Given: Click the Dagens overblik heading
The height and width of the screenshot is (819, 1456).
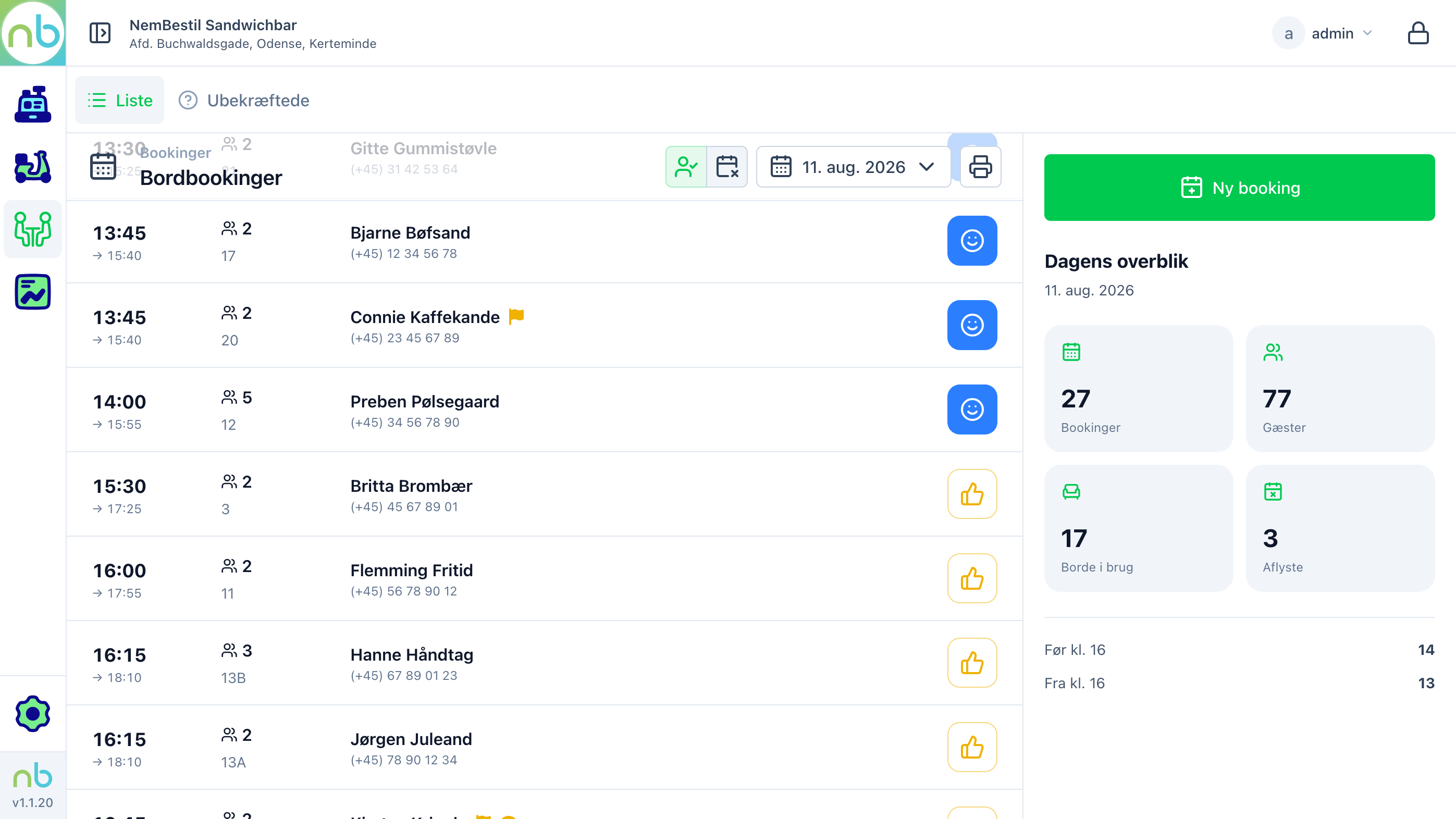Looking at the screenshot, I should [1116, 261].
